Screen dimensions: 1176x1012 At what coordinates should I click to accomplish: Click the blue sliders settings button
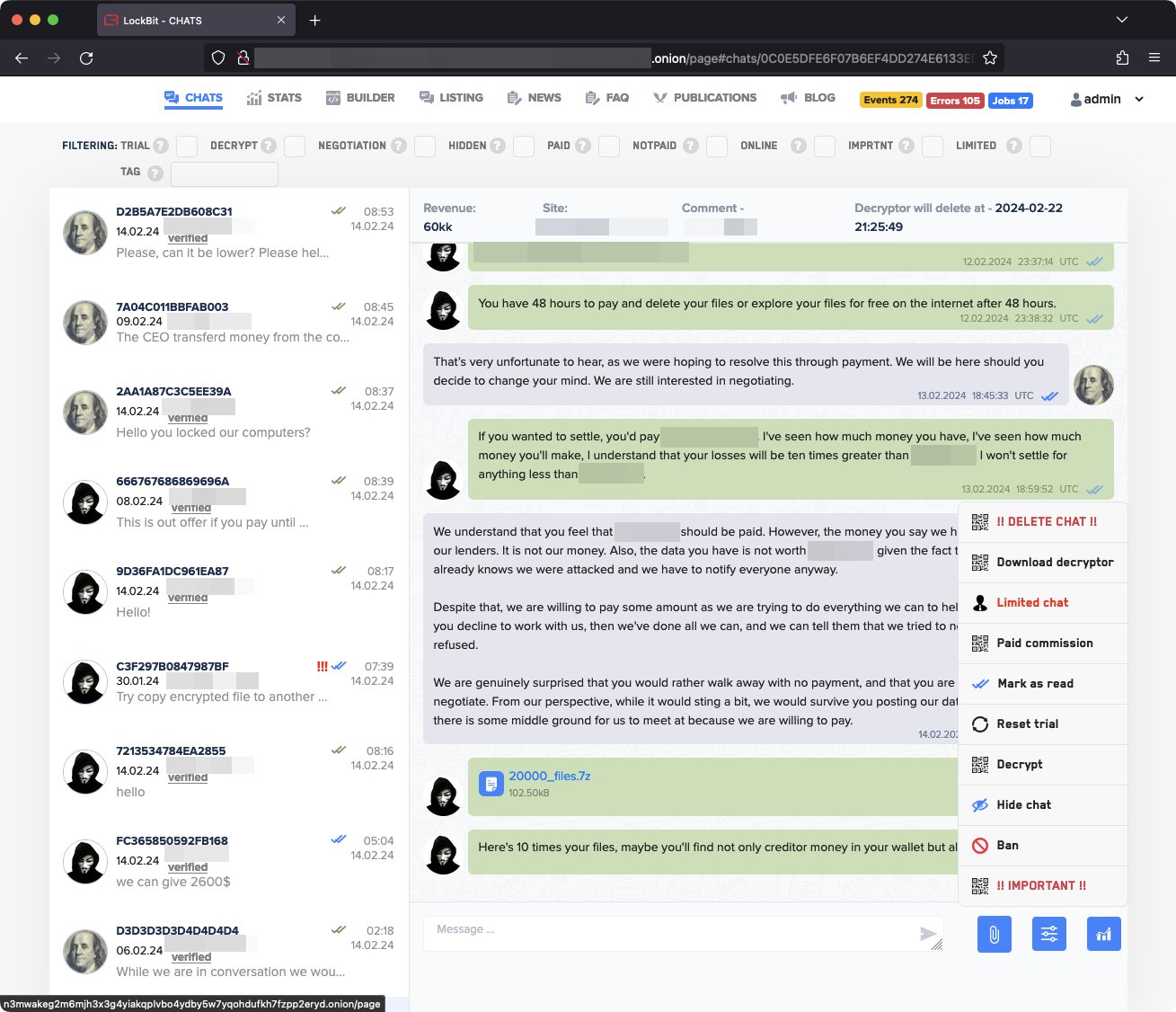[x=1049, y=935]
